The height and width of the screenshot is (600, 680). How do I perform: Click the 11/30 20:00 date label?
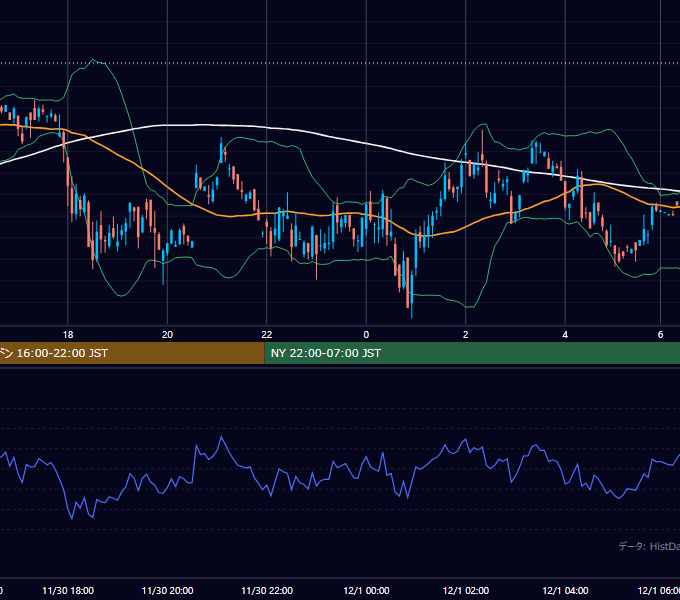coord(167,591)
